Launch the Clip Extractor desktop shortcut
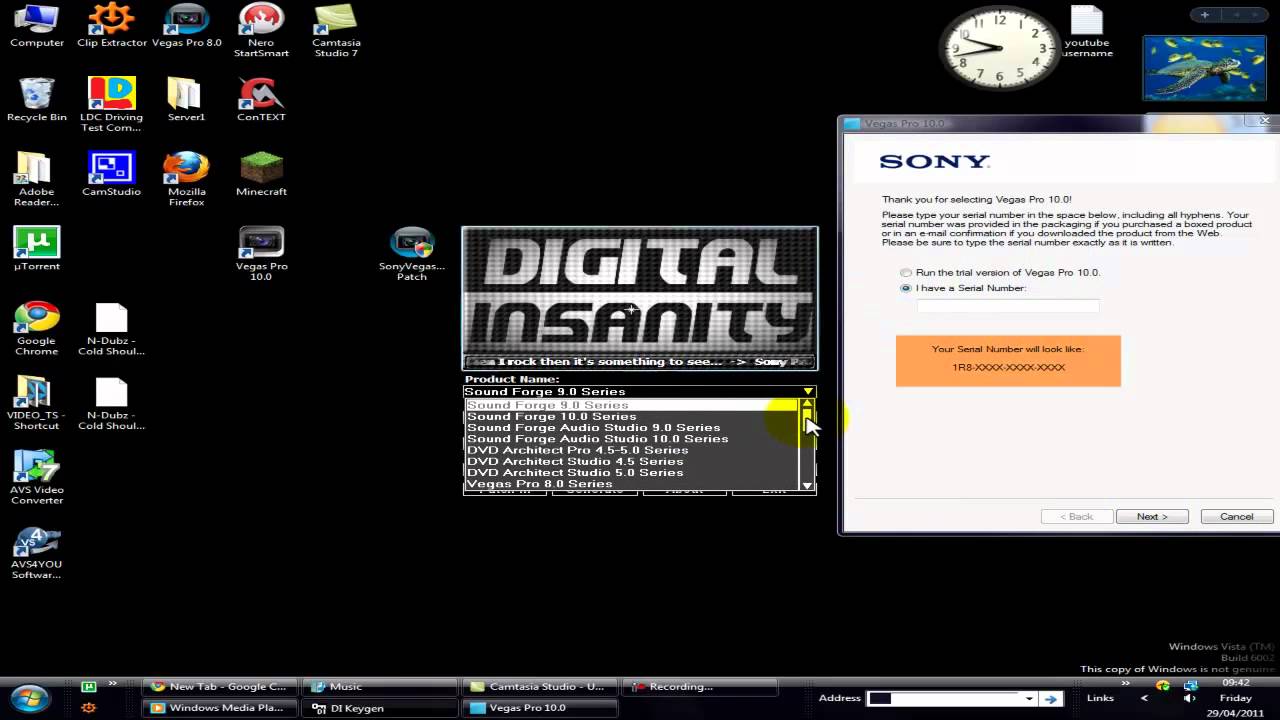Screen dimensions: 1280x720 pyautogui.click(x=112, y=27)
